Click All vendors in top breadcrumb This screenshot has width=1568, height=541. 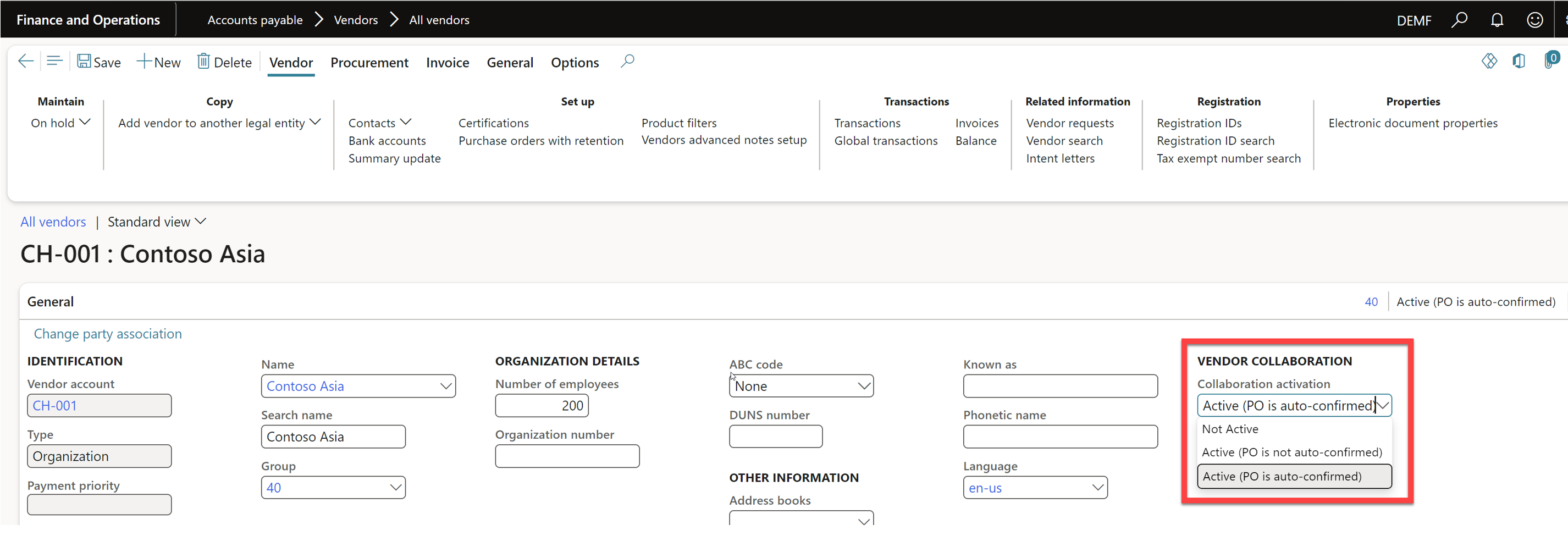[439, 20]
